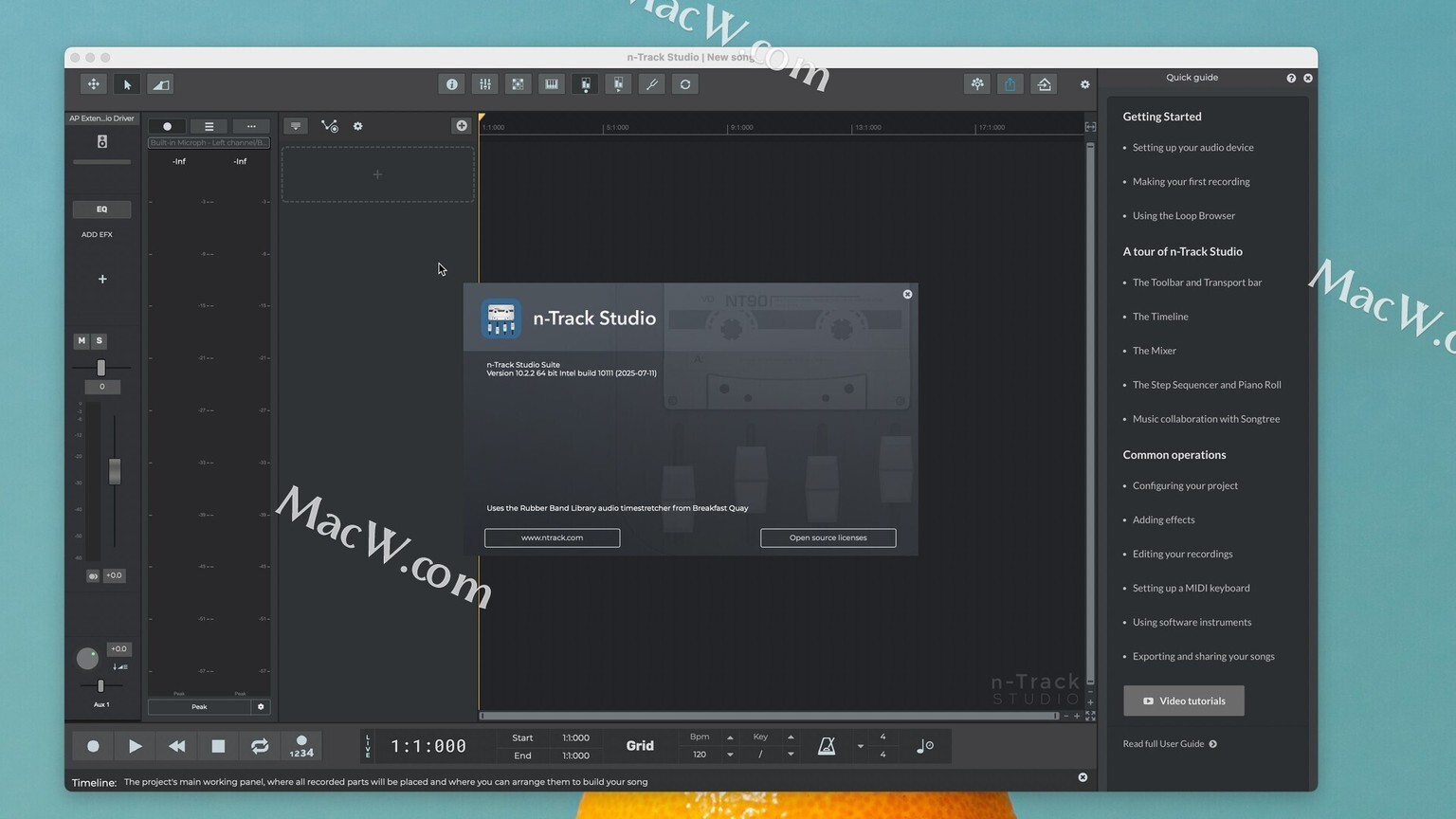Click the Grid snap button
This screenshot has height=819, width=1456.
point(640,746)
